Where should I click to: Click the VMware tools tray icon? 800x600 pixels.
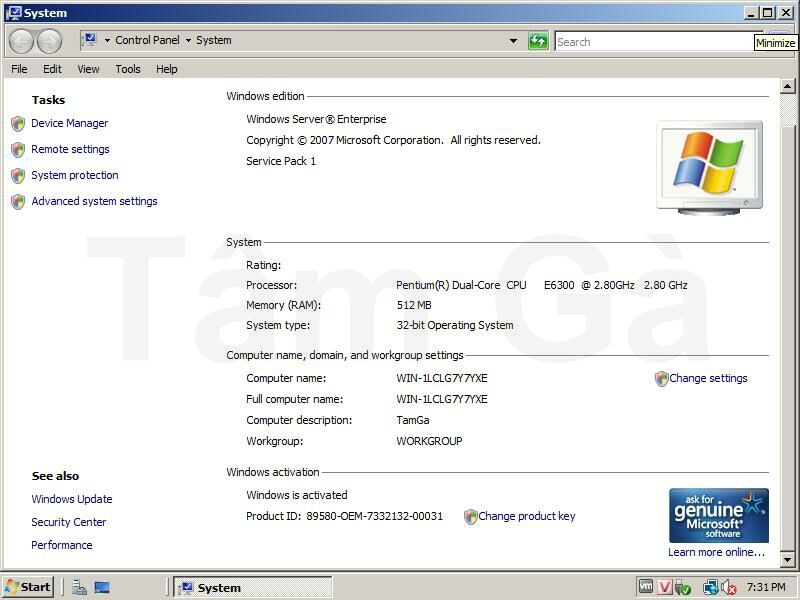coord(646,587)
